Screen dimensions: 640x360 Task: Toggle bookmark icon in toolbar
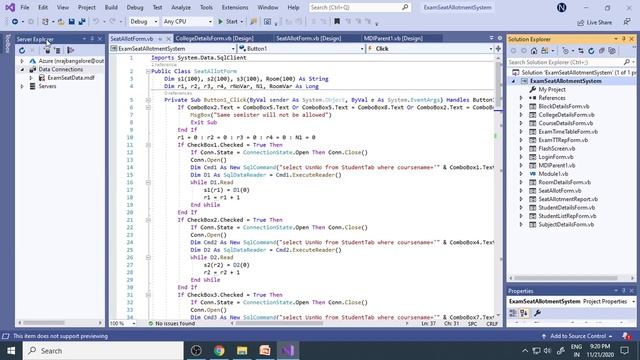click(337, 22)
